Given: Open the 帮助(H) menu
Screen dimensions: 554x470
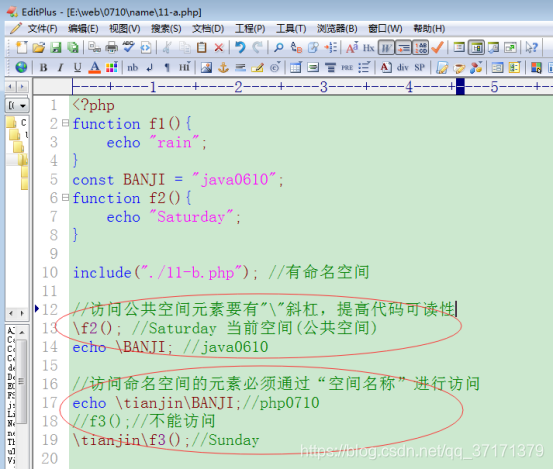Looking at the screenshot, I should (429, 29).
